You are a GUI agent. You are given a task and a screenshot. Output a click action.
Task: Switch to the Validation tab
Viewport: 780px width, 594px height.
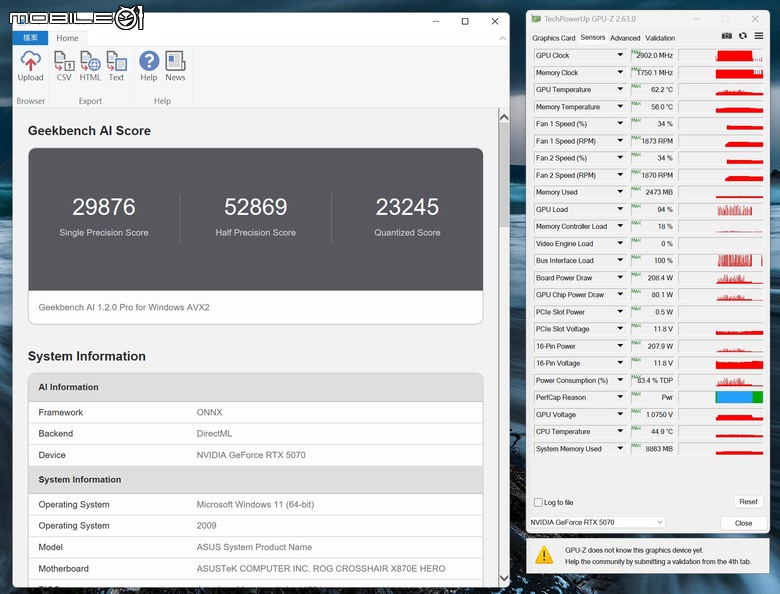(660, 38)
